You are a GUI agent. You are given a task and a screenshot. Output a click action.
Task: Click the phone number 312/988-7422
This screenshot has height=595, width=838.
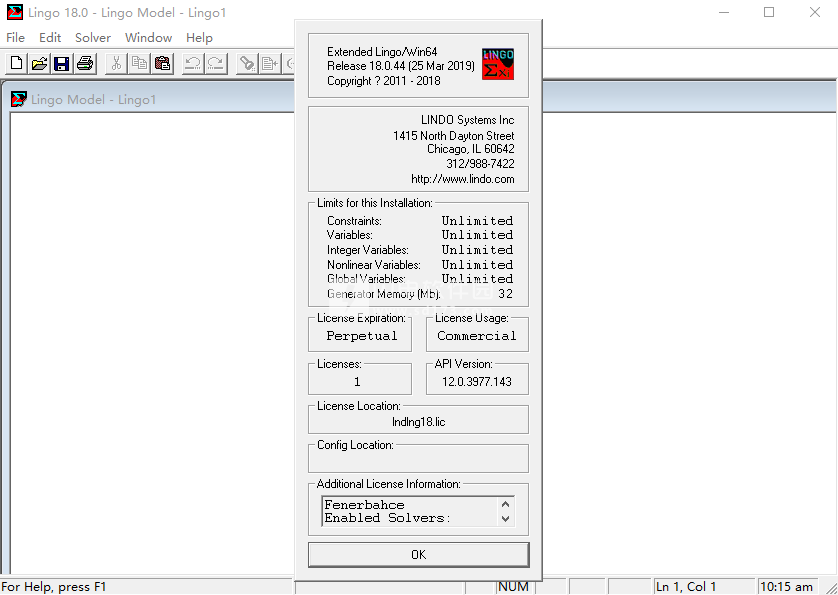point(480,164)
